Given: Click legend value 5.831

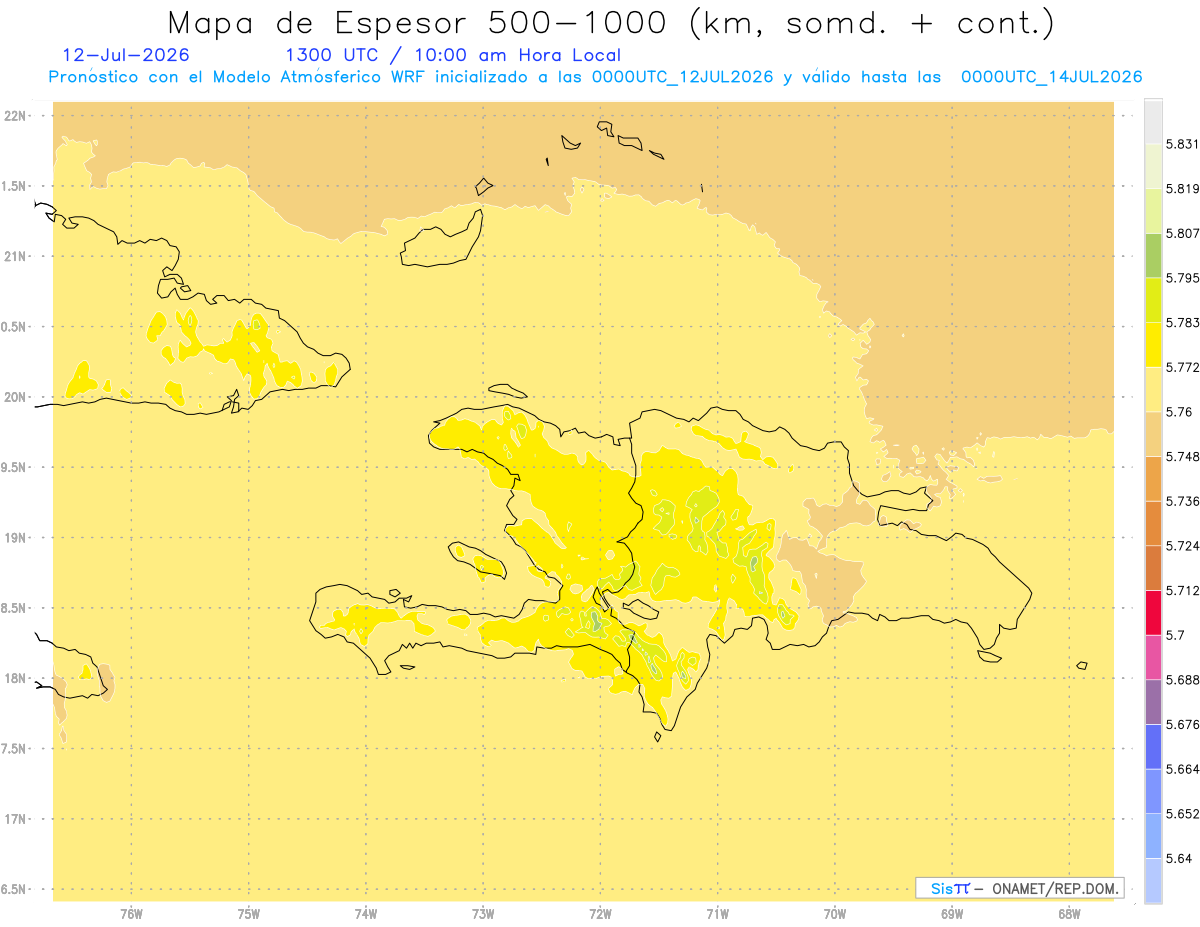Looking at the screenshot, I should tap(1182, 144).
